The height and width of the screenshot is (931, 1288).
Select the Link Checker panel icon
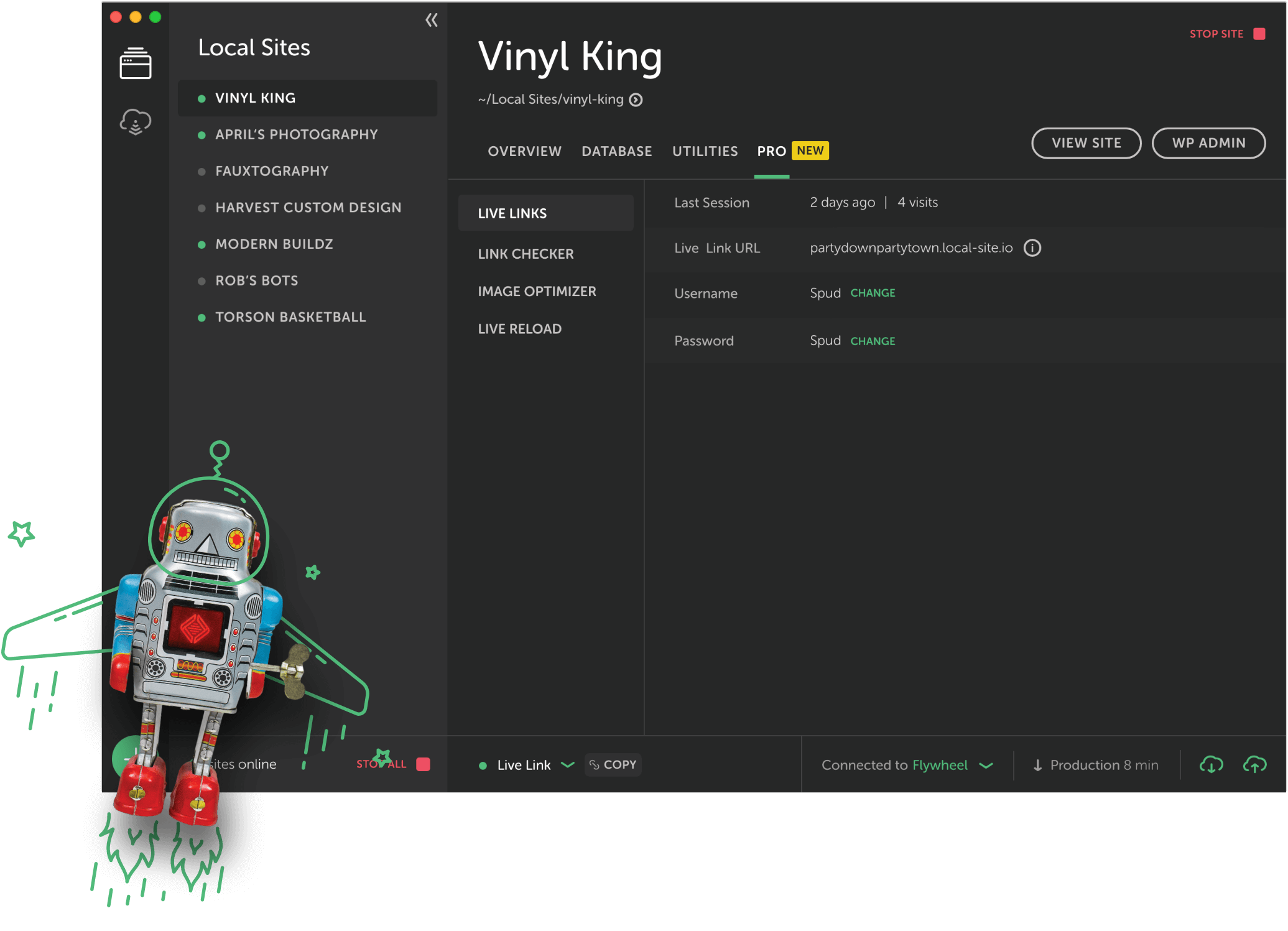tap(527, 252)
